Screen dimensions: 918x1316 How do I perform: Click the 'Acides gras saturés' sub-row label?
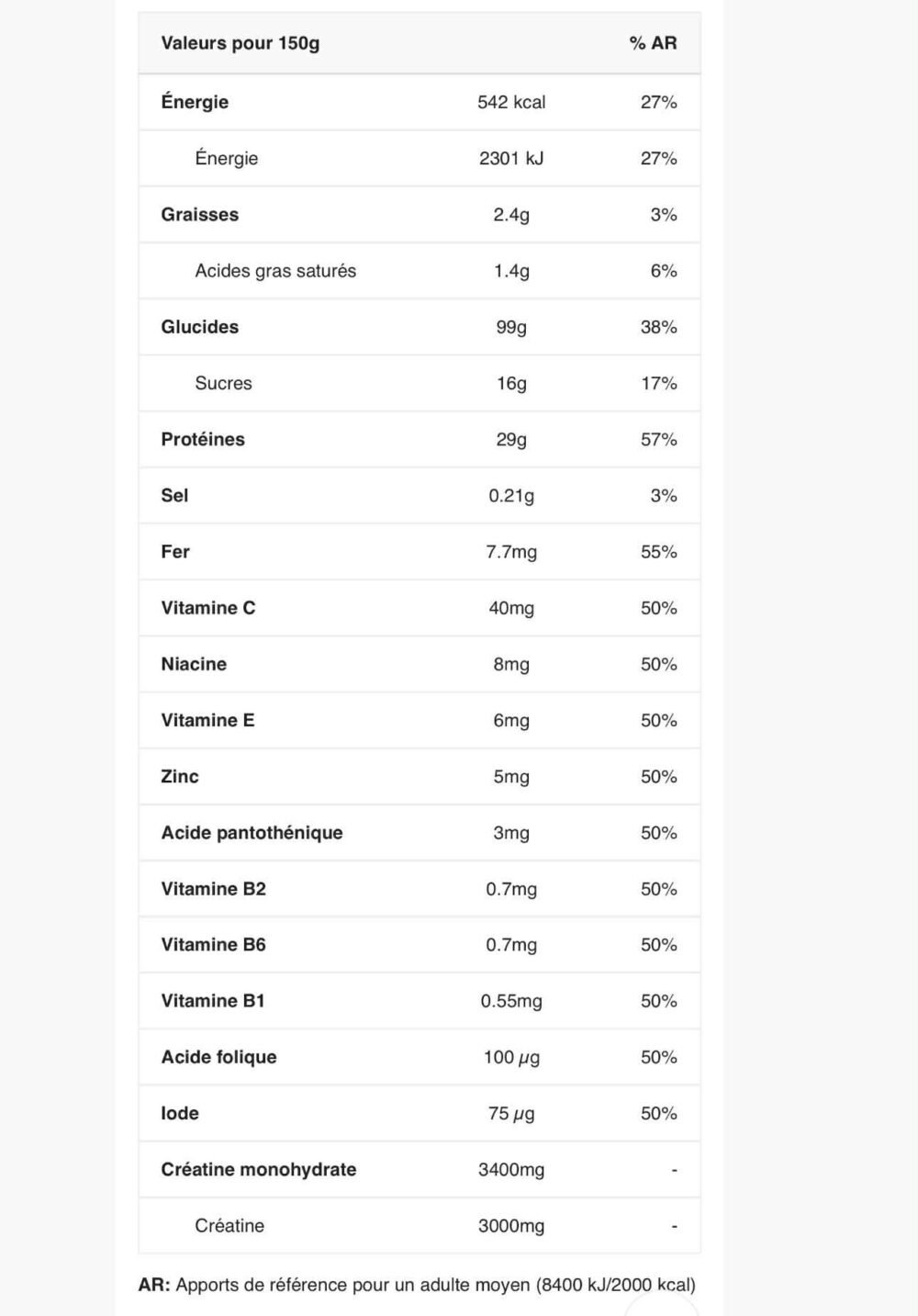coord(275,271)
